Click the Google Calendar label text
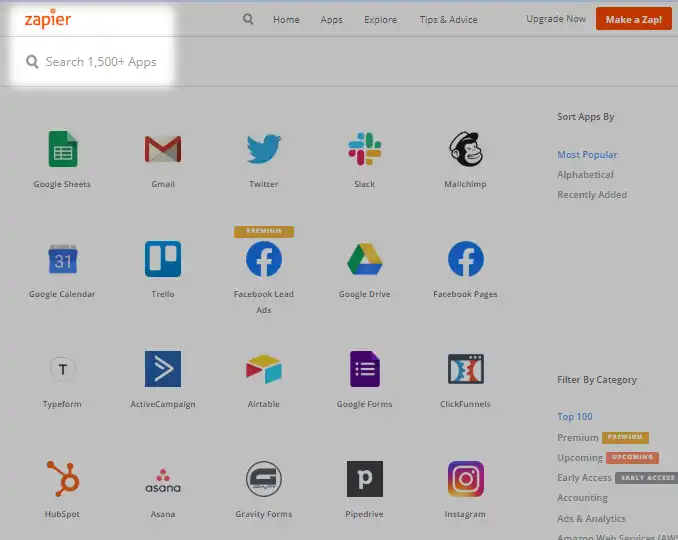 (x=62, y=294)
